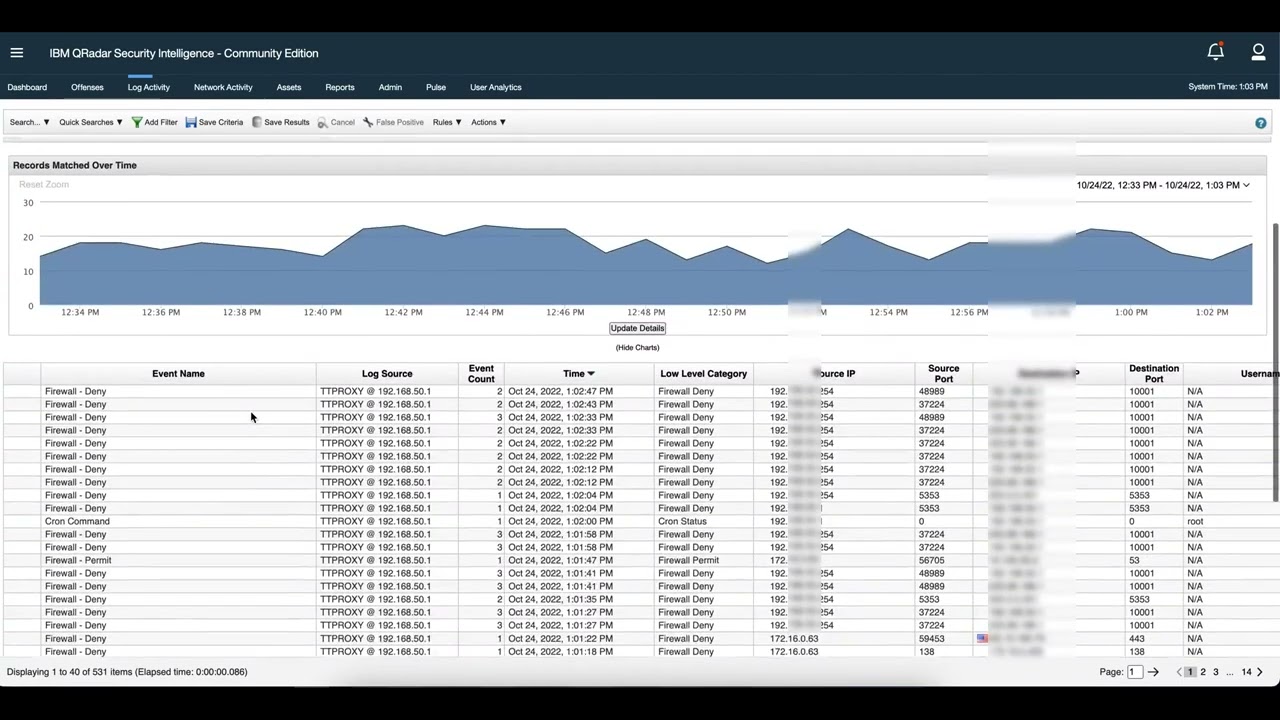Select the Cron Command event row

[640, 521]
